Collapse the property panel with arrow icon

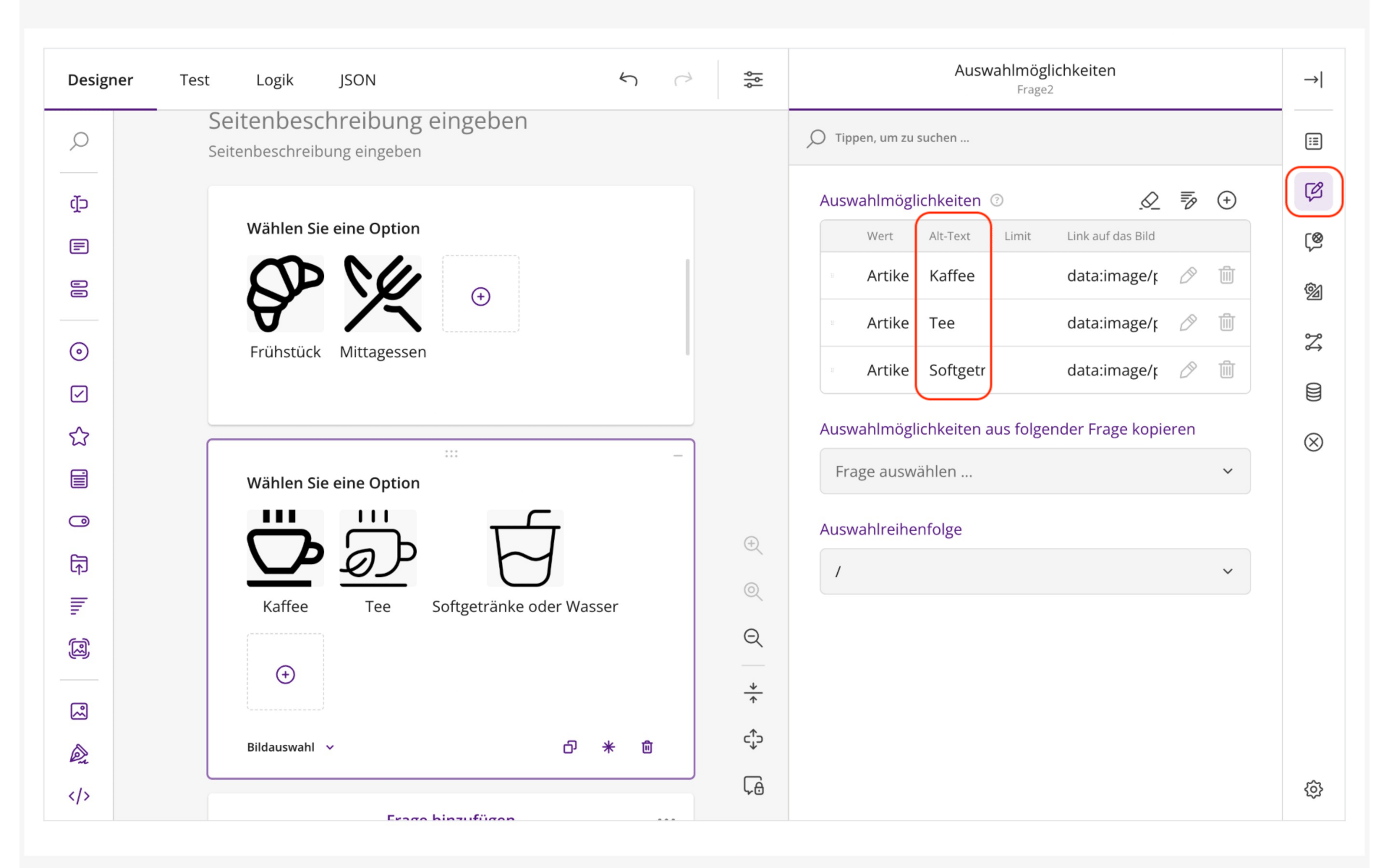pos(1313,79)
